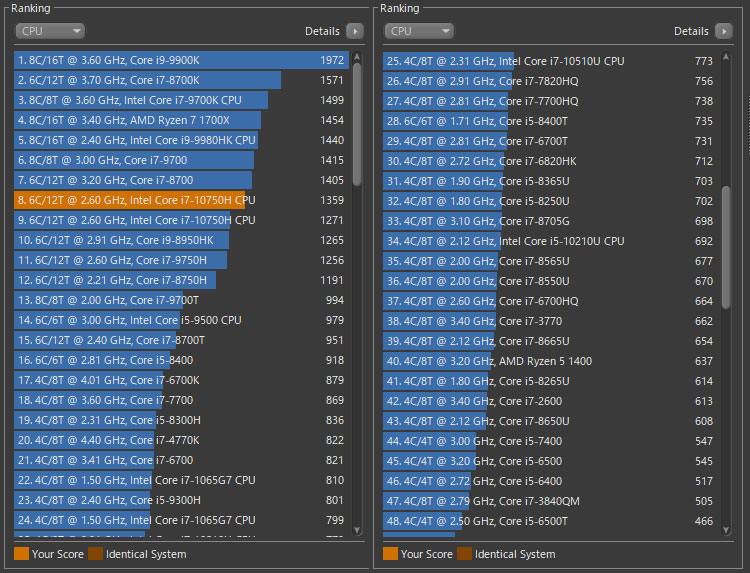Select the Core i9-8950HK row

click(182, 240)
